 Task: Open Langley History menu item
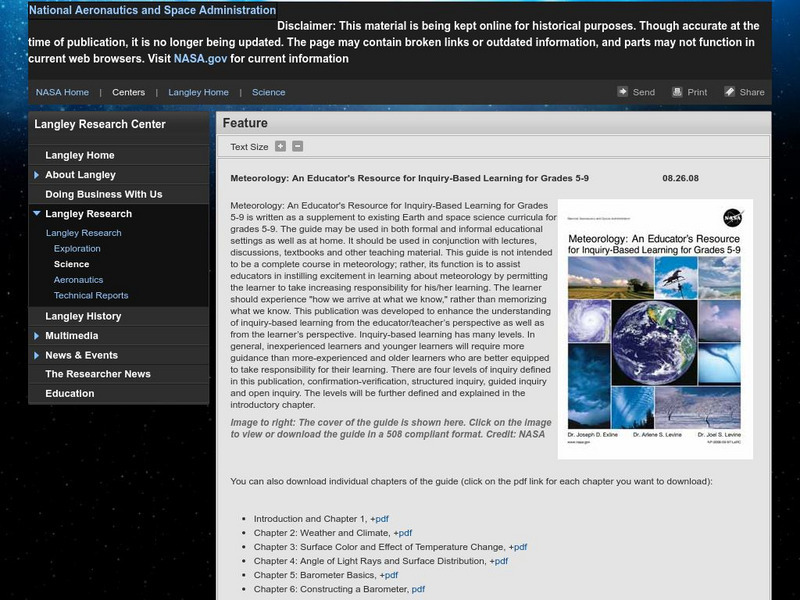pos(83,316)
